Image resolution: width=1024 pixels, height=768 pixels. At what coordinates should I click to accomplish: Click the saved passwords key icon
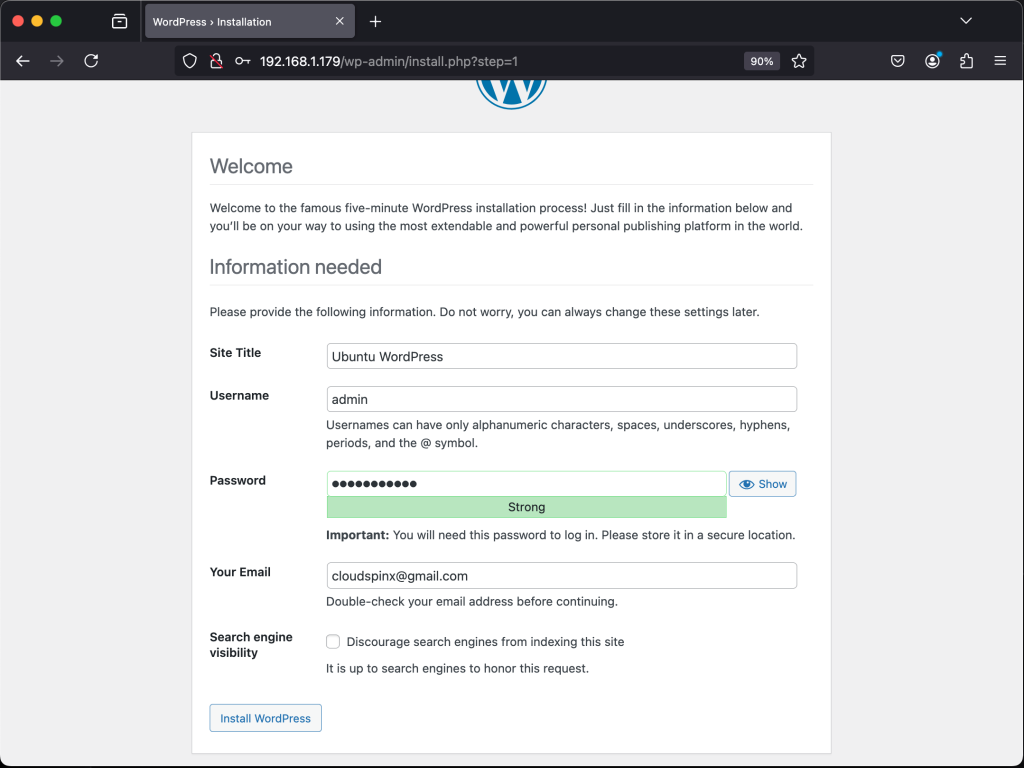[x=242, y=61]
